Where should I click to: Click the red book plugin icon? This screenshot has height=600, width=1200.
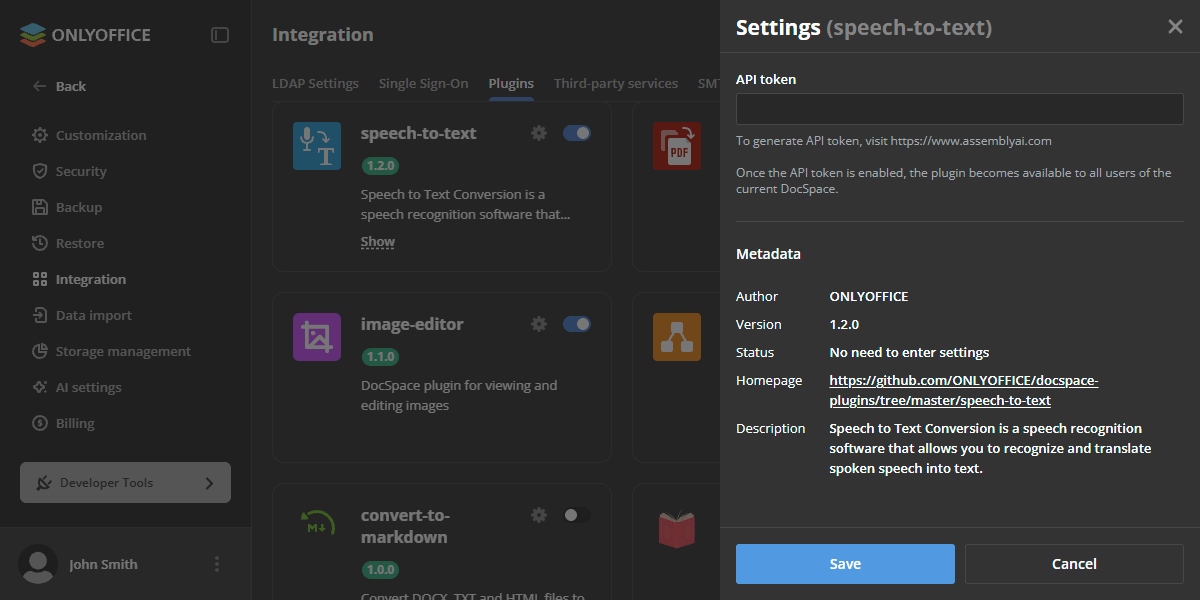[x=677, y=529]
